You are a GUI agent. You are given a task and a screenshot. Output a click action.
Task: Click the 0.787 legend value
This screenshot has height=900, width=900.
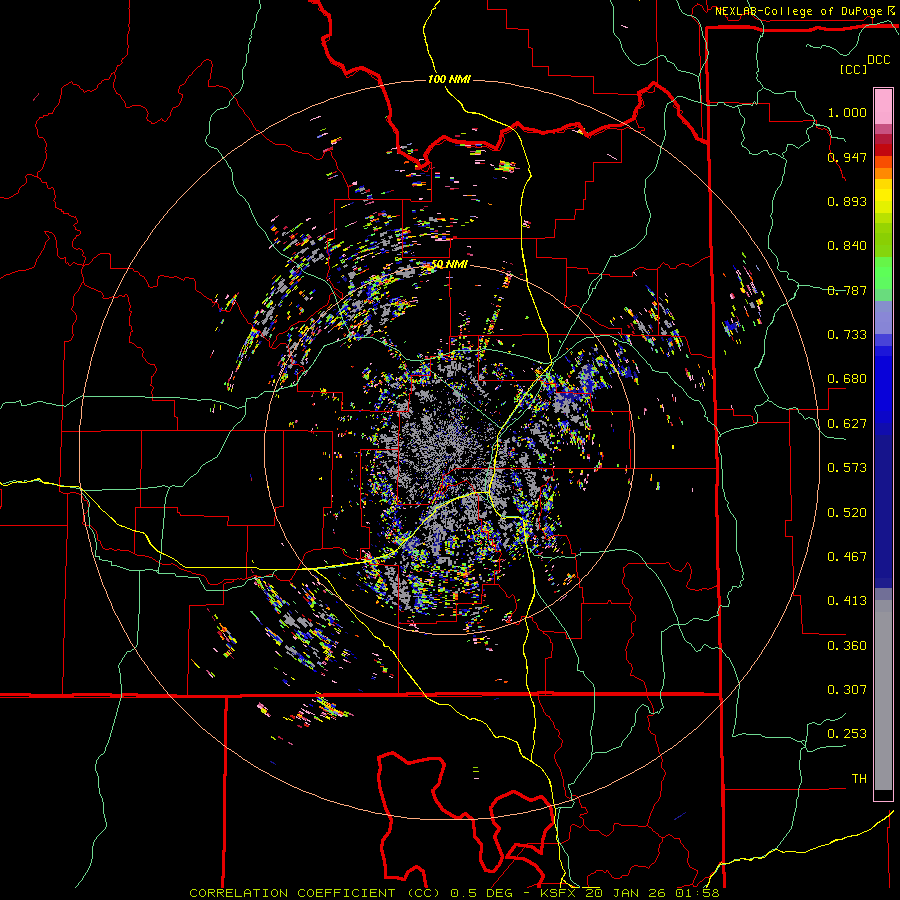[x=847, y=290]
